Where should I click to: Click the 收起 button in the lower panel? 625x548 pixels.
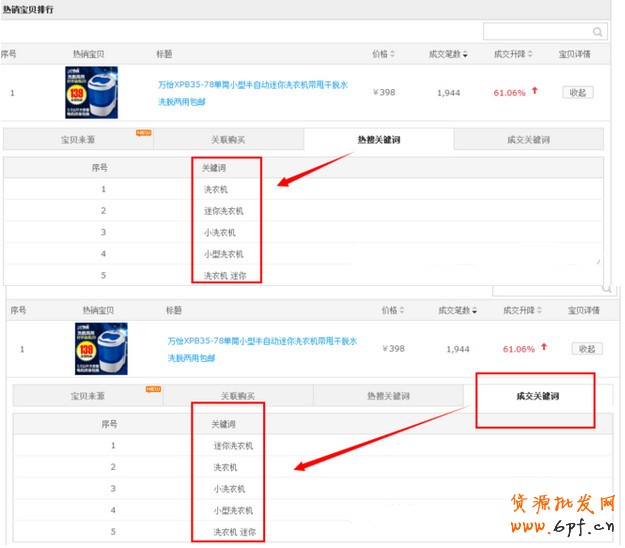coord(587,349)
